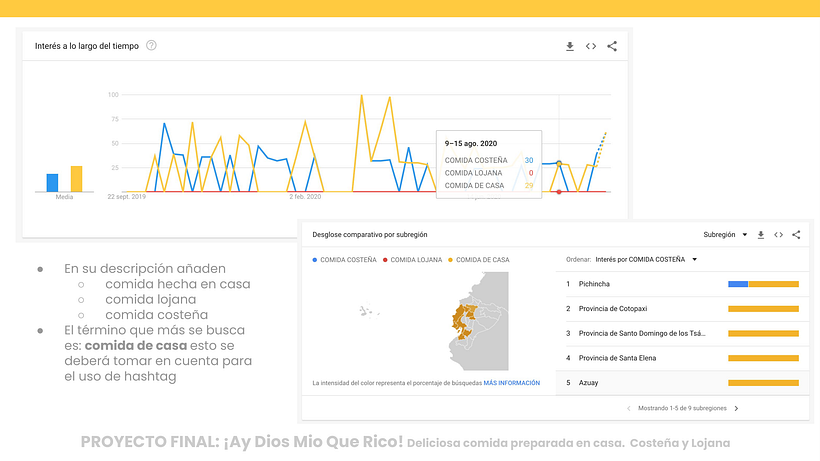Go to previous page of subregions

pos(628,408)
